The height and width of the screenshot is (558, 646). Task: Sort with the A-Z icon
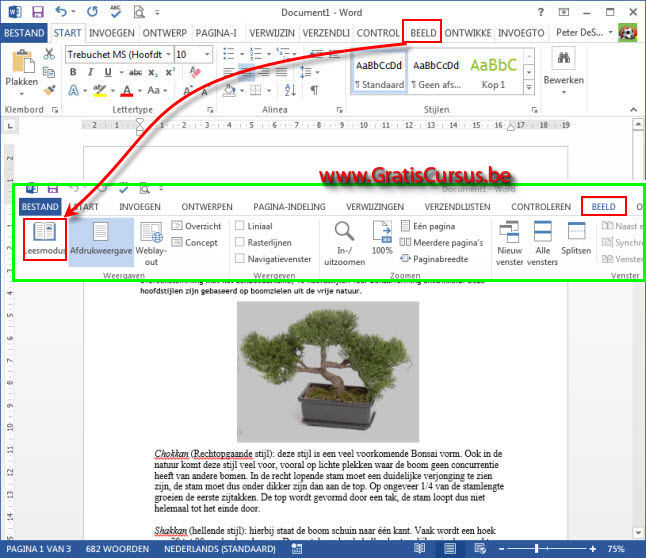(290, 90)
